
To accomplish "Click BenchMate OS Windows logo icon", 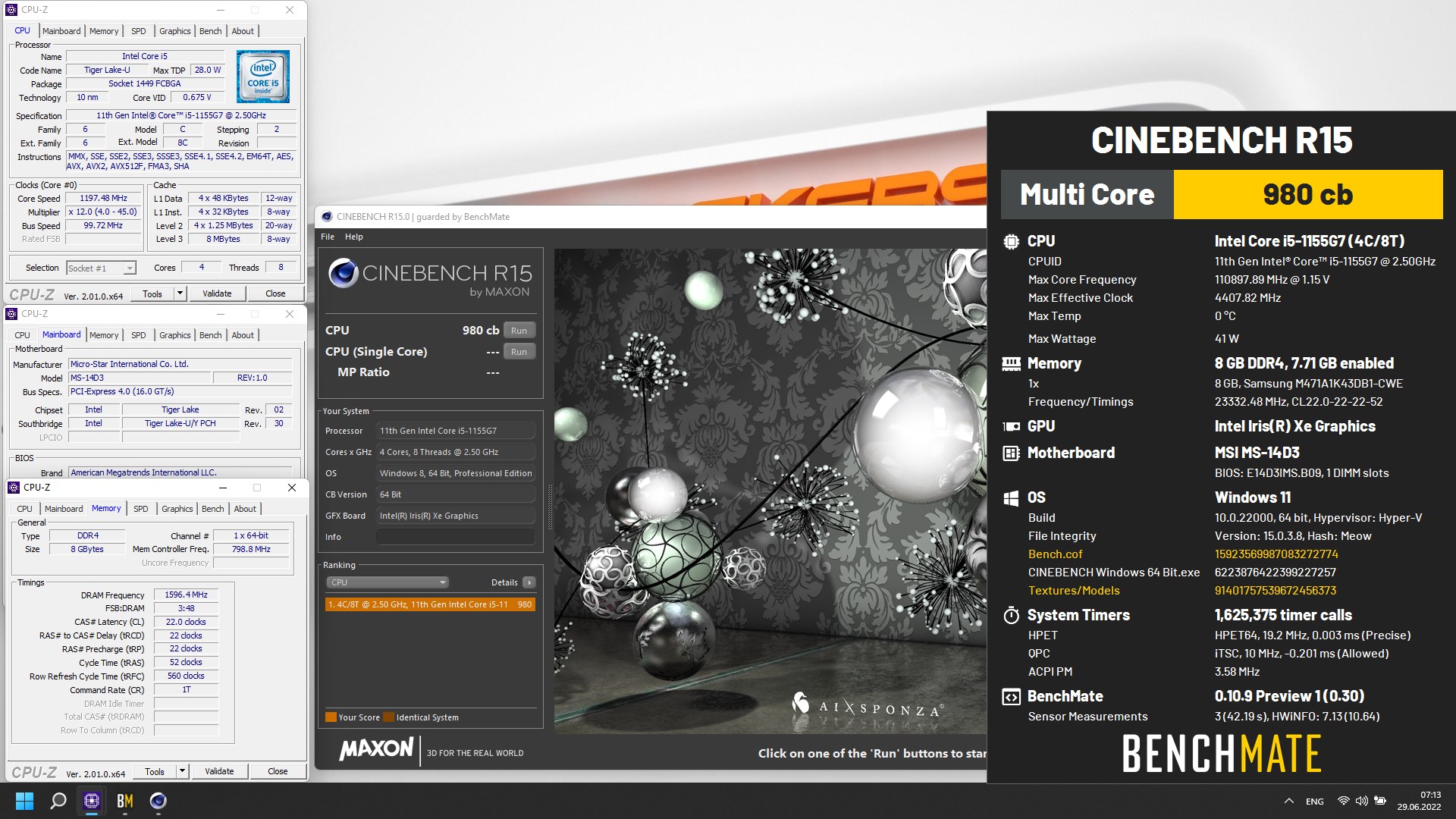I will [1011, 497].
